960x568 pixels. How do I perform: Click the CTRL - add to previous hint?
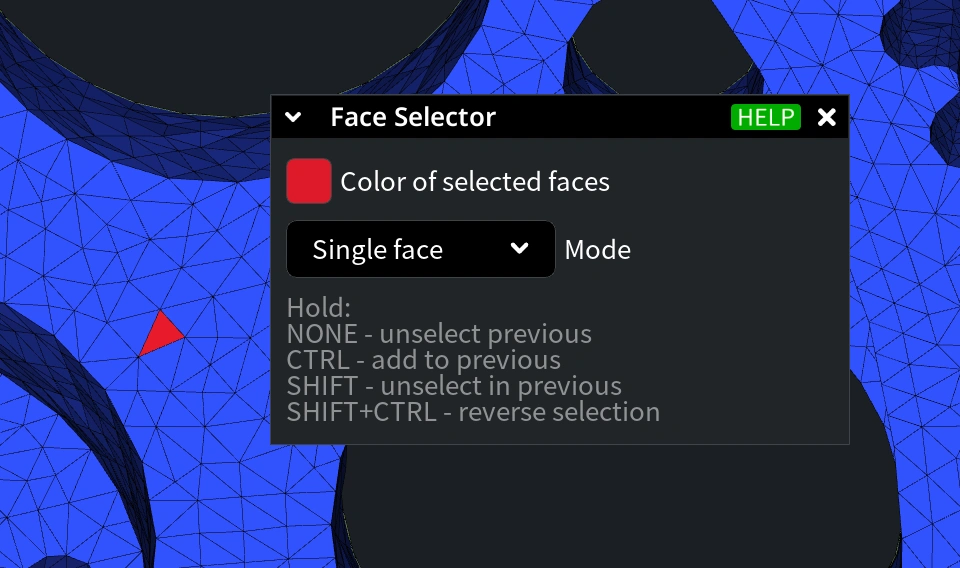pos(424,360)
